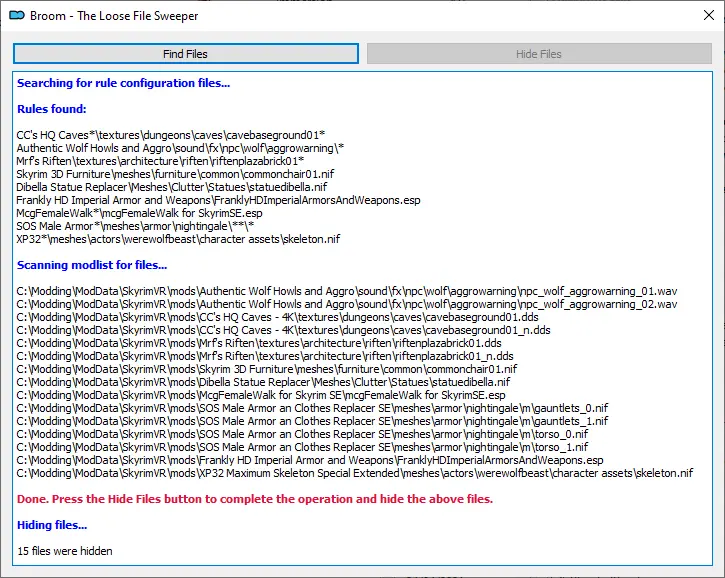Close the Broom window
This screenshot has height=578, width=725.
708,15
